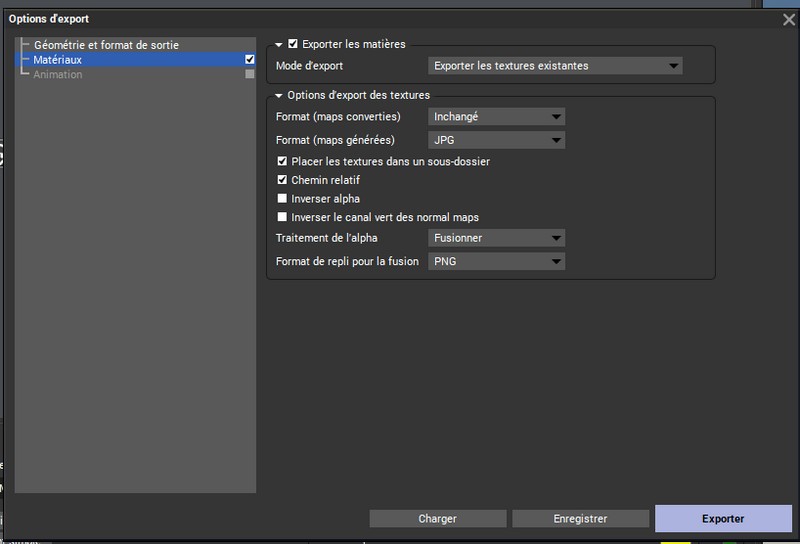The image size is (800, 544).
Task: Uncheck Exporter les matières checkbox
Action: click(x=293, y=44)
